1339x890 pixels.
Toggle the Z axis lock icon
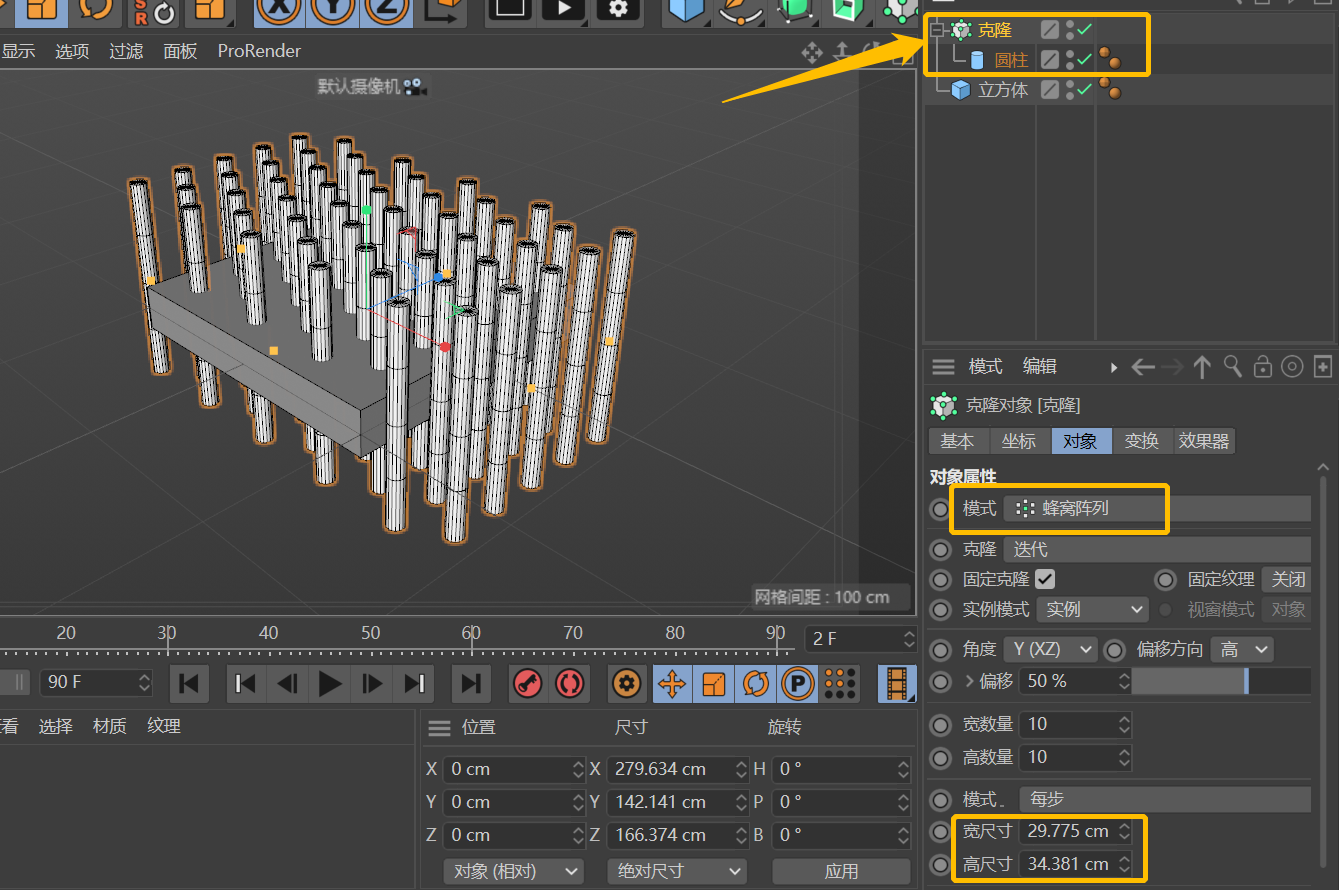(386, 10)
